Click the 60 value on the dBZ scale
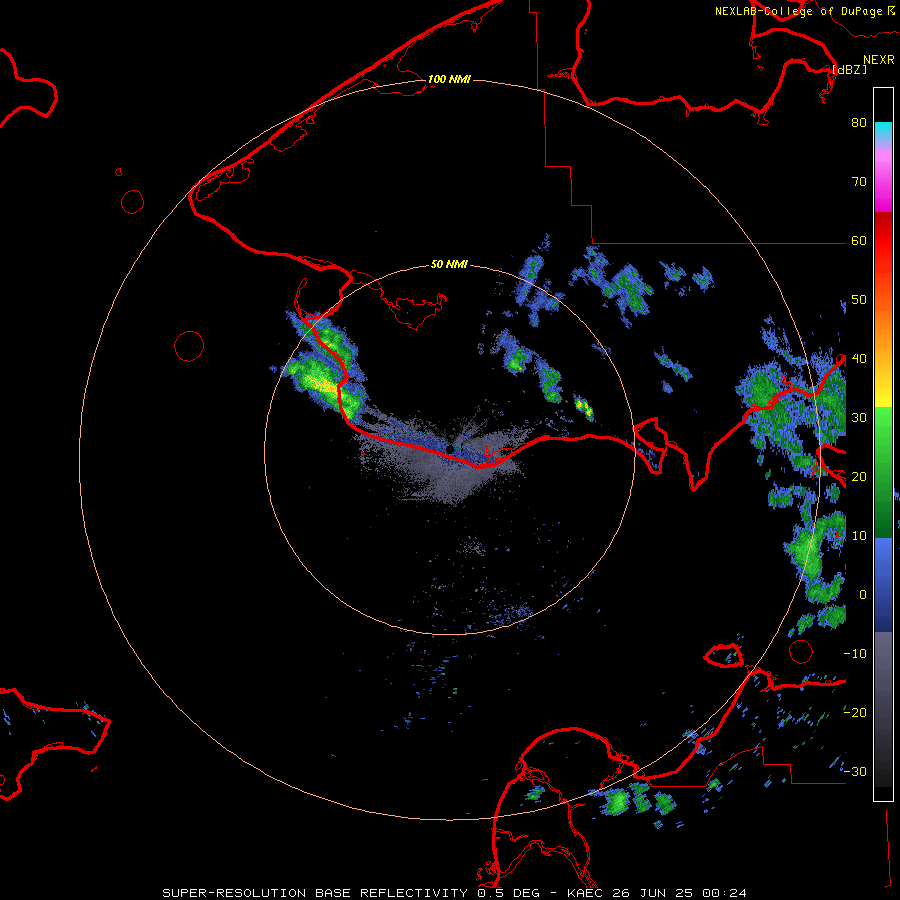 (x=859, y=241)
